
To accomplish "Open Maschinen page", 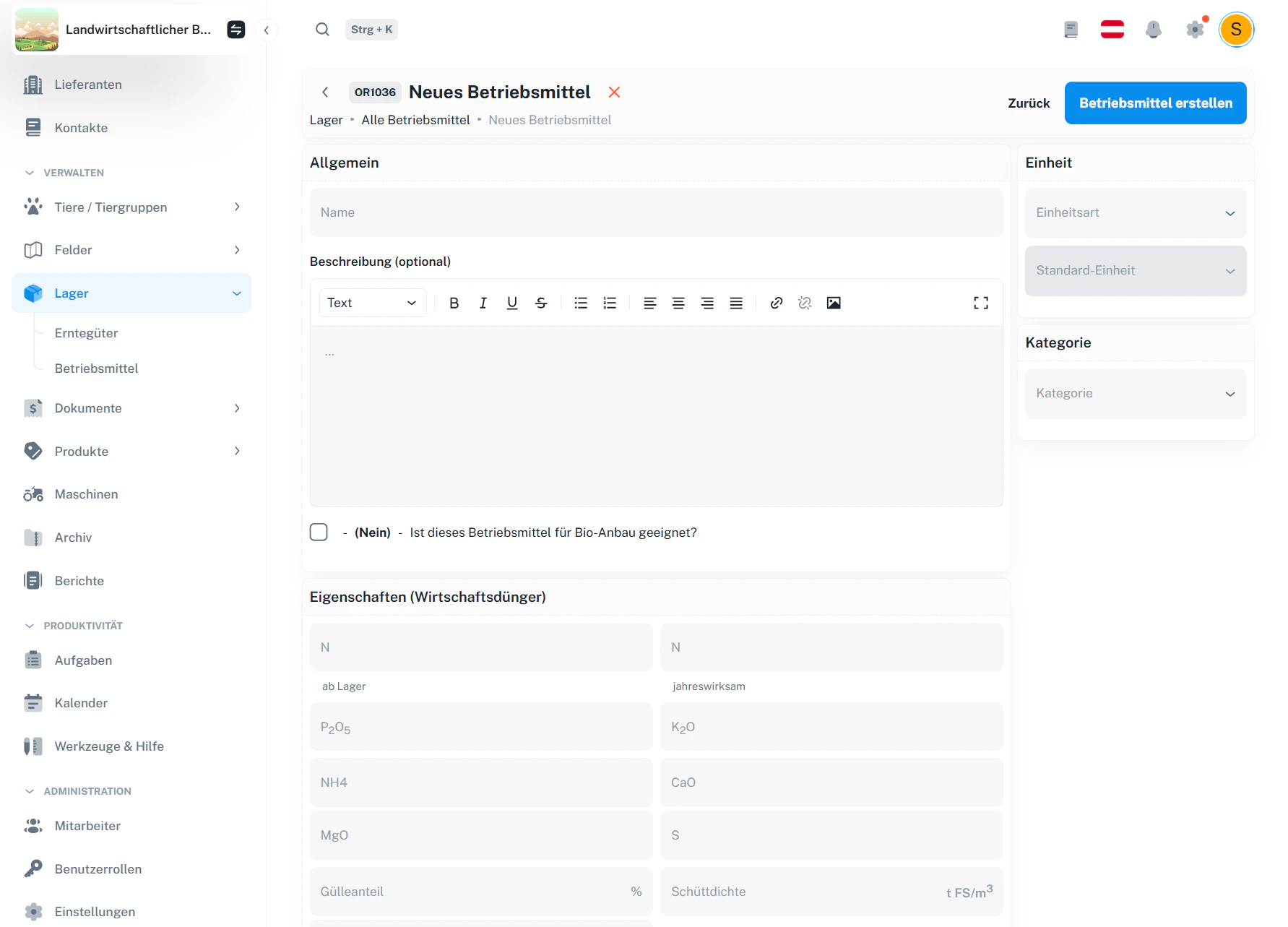I will point(131,494).
